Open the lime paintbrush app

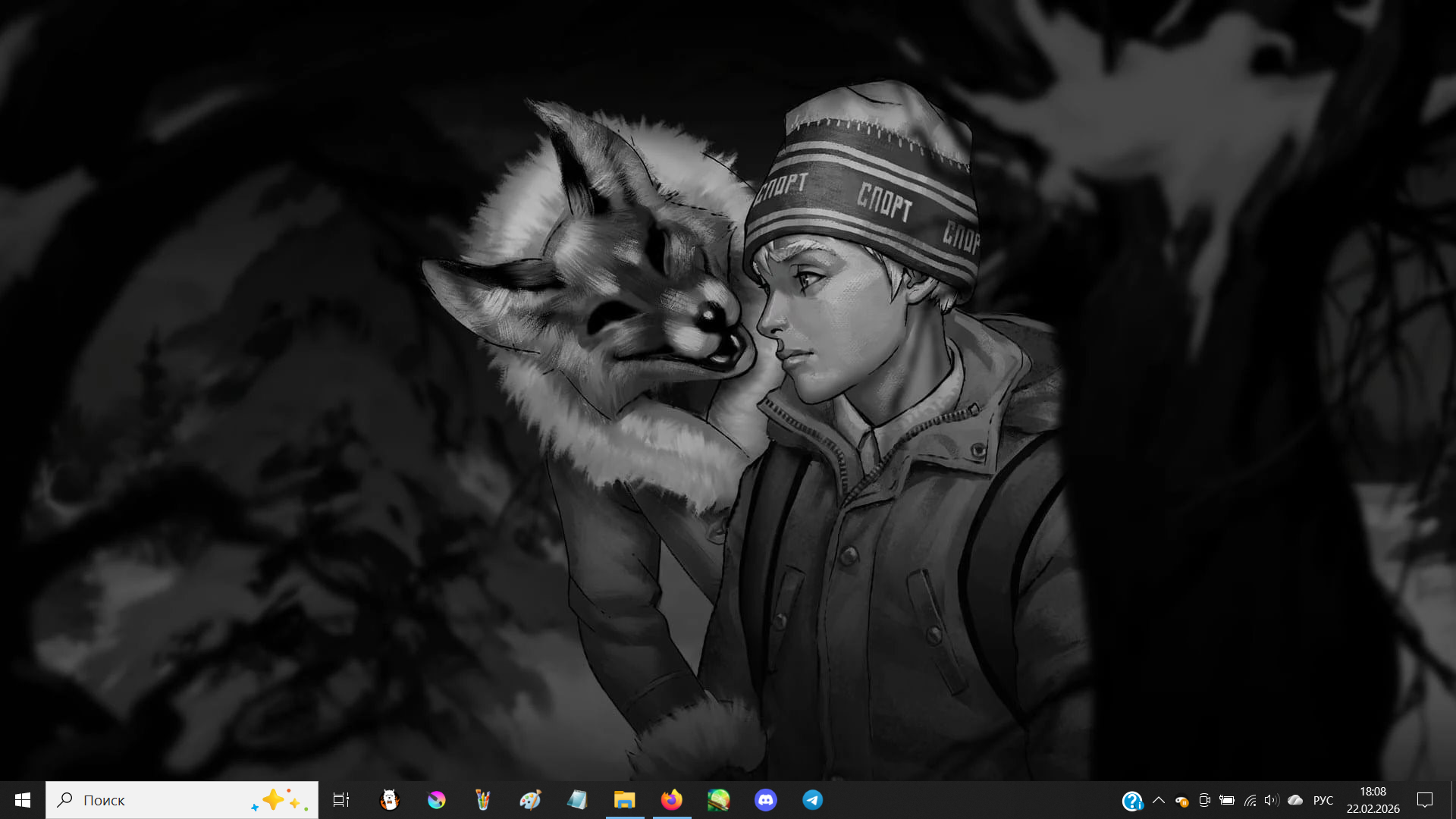click(x=718, y=800)
